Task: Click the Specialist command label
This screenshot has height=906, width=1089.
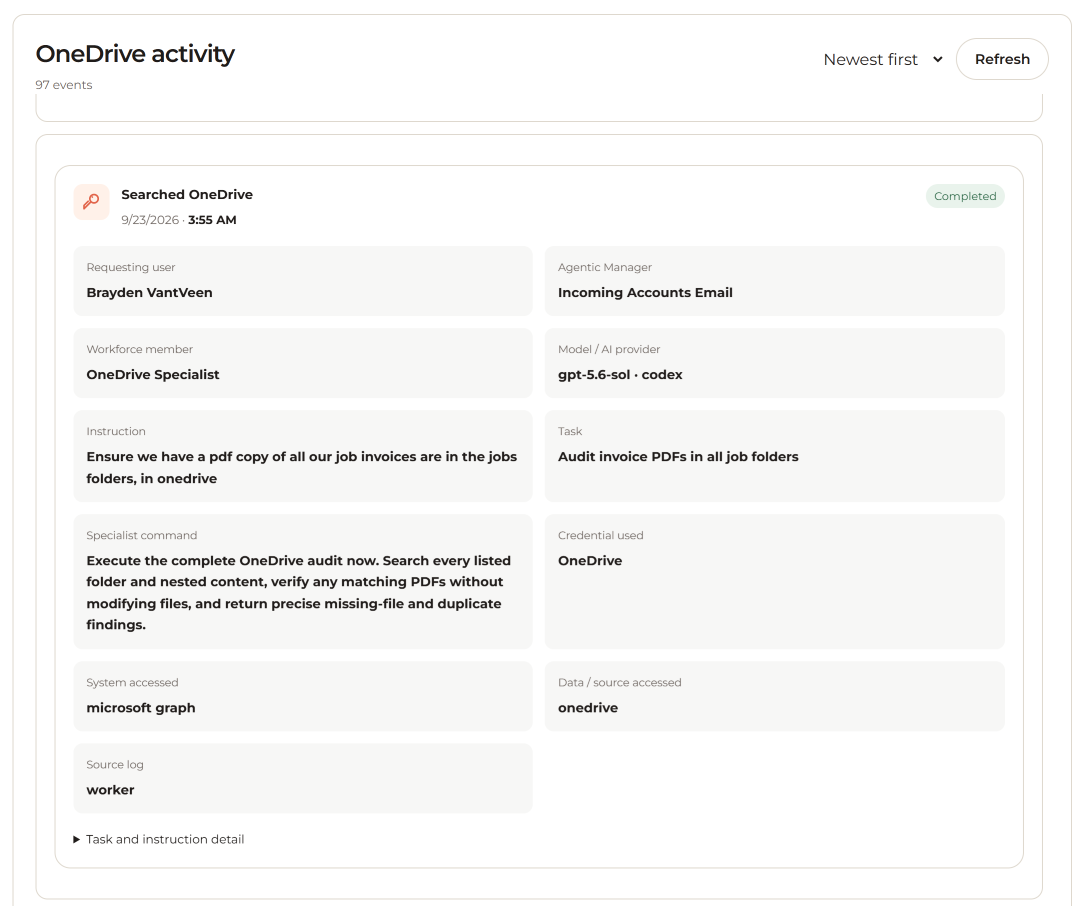Action: tap(142, 535)
